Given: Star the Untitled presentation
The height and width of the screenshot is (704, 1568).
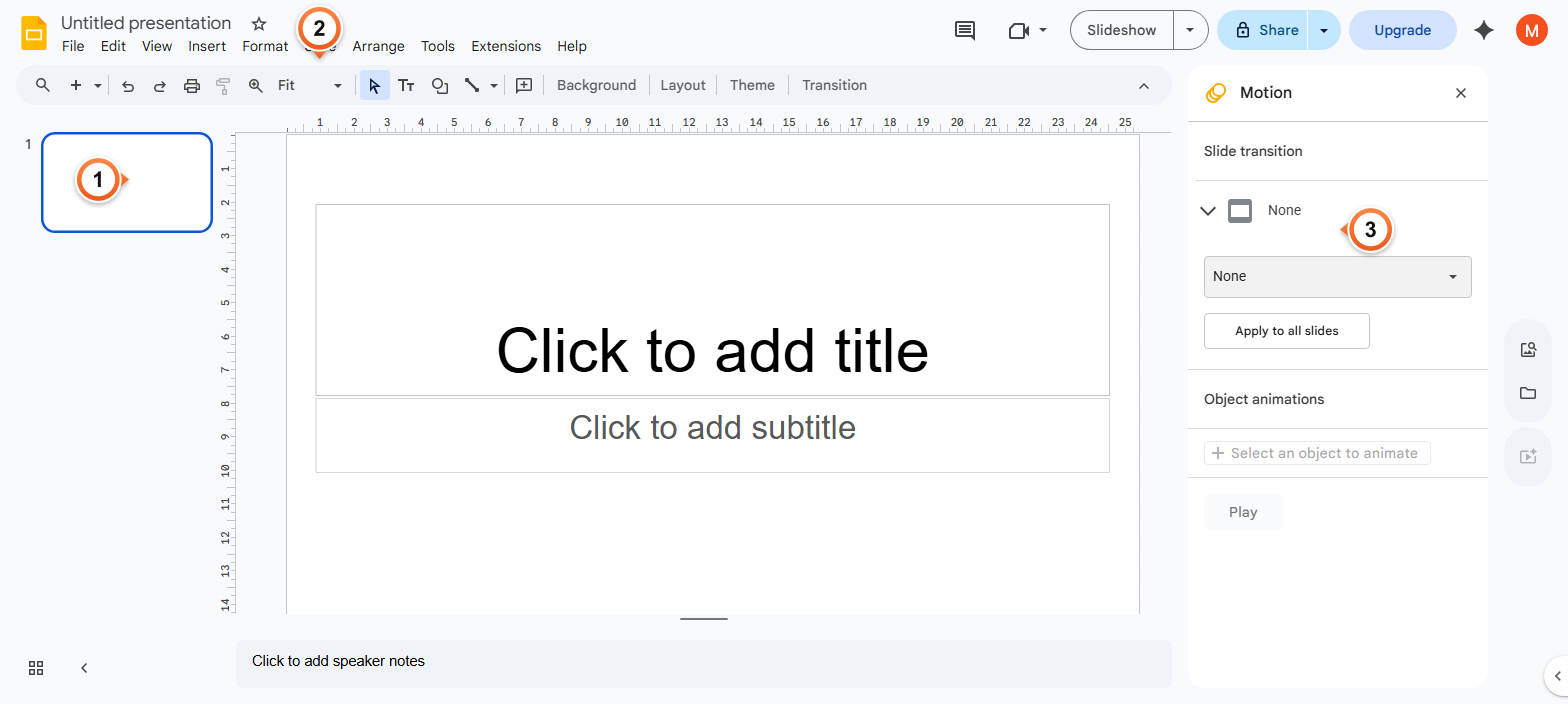Looking at the screenshot, I should pos(259,23).
